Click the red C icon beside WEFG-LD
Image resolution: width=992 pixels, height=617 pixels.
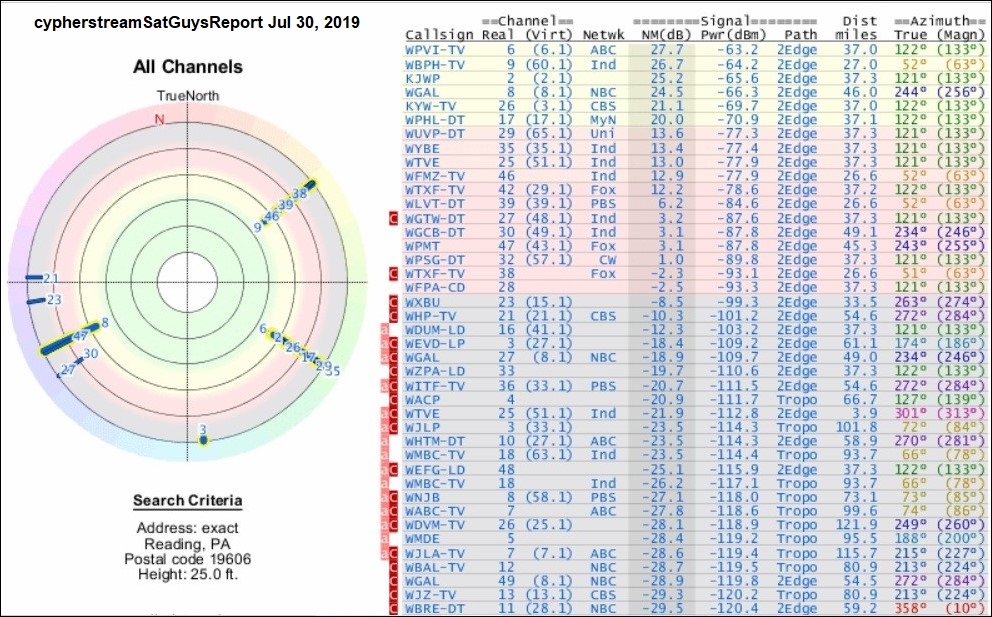pos(393,470)
